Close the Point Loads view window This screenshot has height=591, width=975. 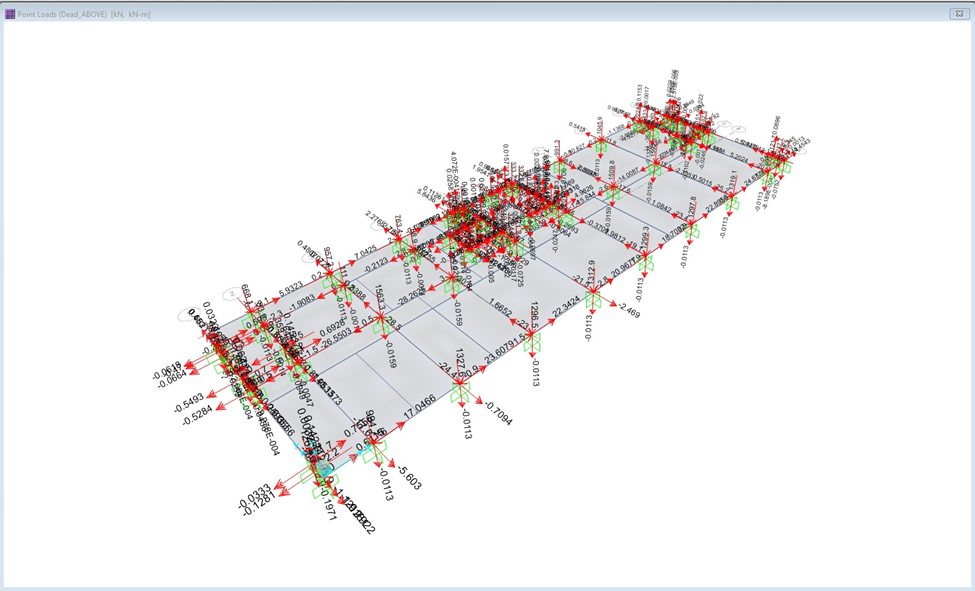click(x=957, y=14)
